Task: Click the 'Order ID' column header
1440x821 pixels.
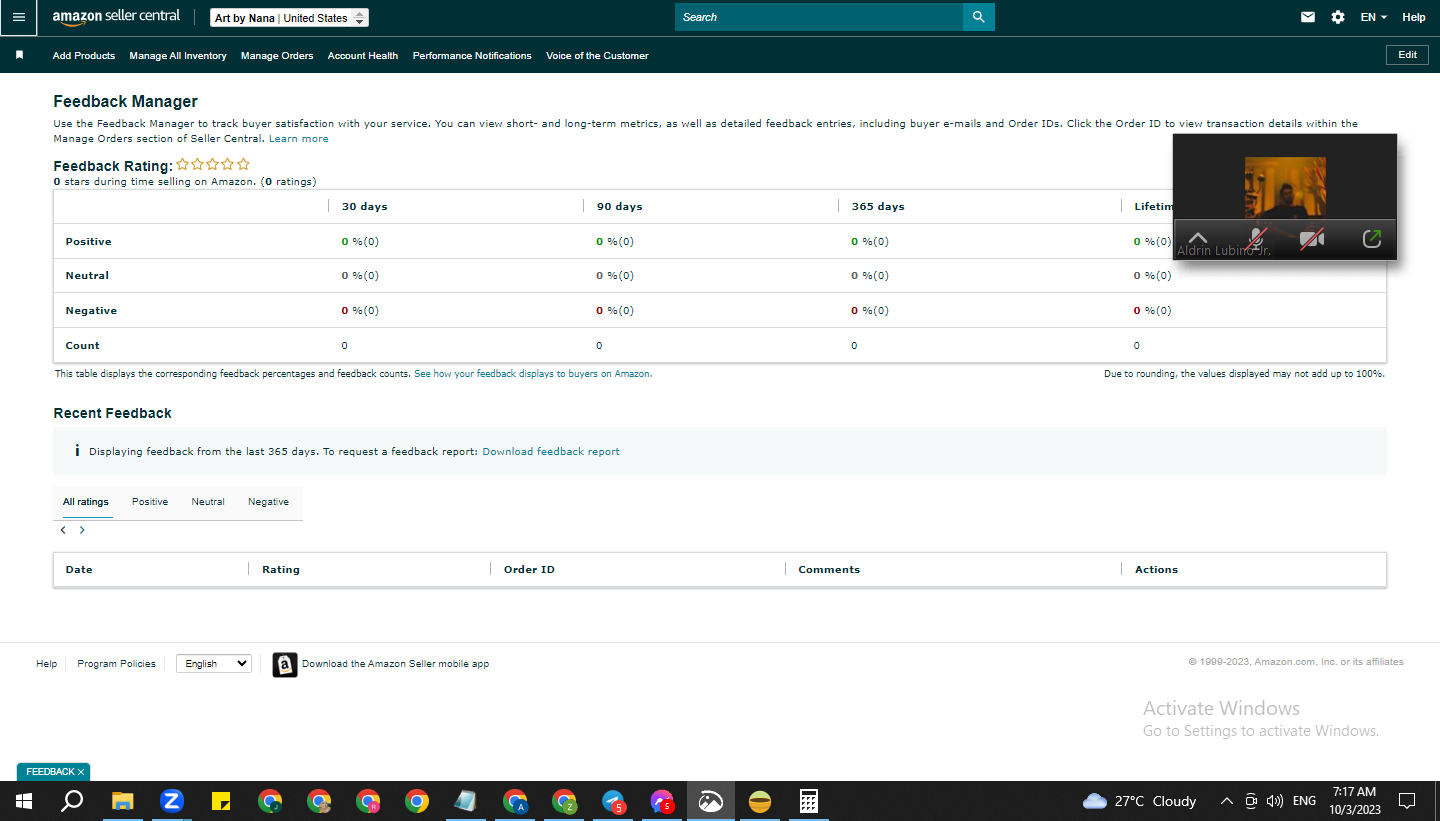Action: pos(529,570)
